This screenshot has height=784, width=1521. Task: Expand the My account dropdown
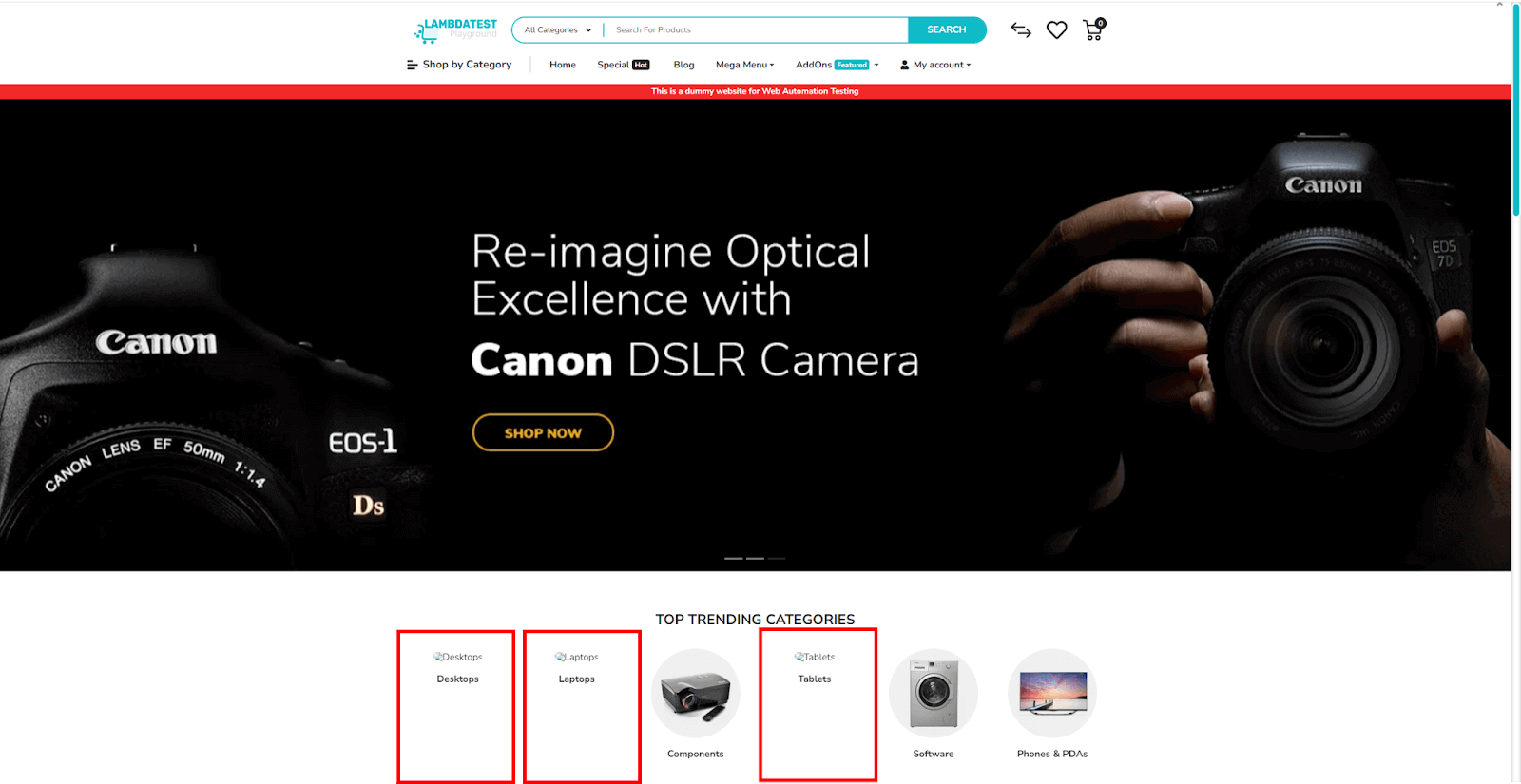click(936, 65)
